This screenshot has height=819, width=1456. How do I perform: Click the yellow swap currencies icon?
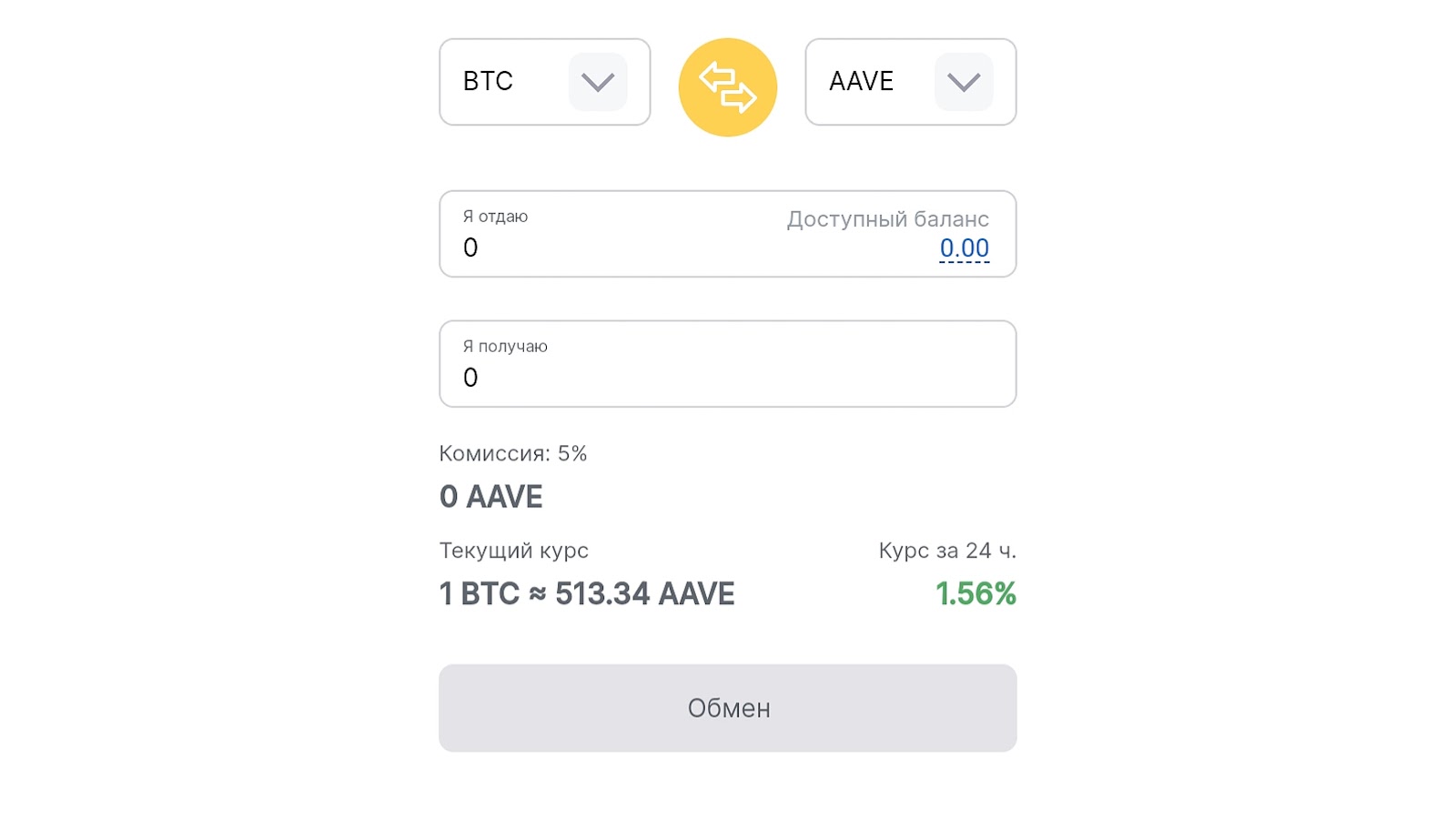pyautogui.click(x=727, y=87)
